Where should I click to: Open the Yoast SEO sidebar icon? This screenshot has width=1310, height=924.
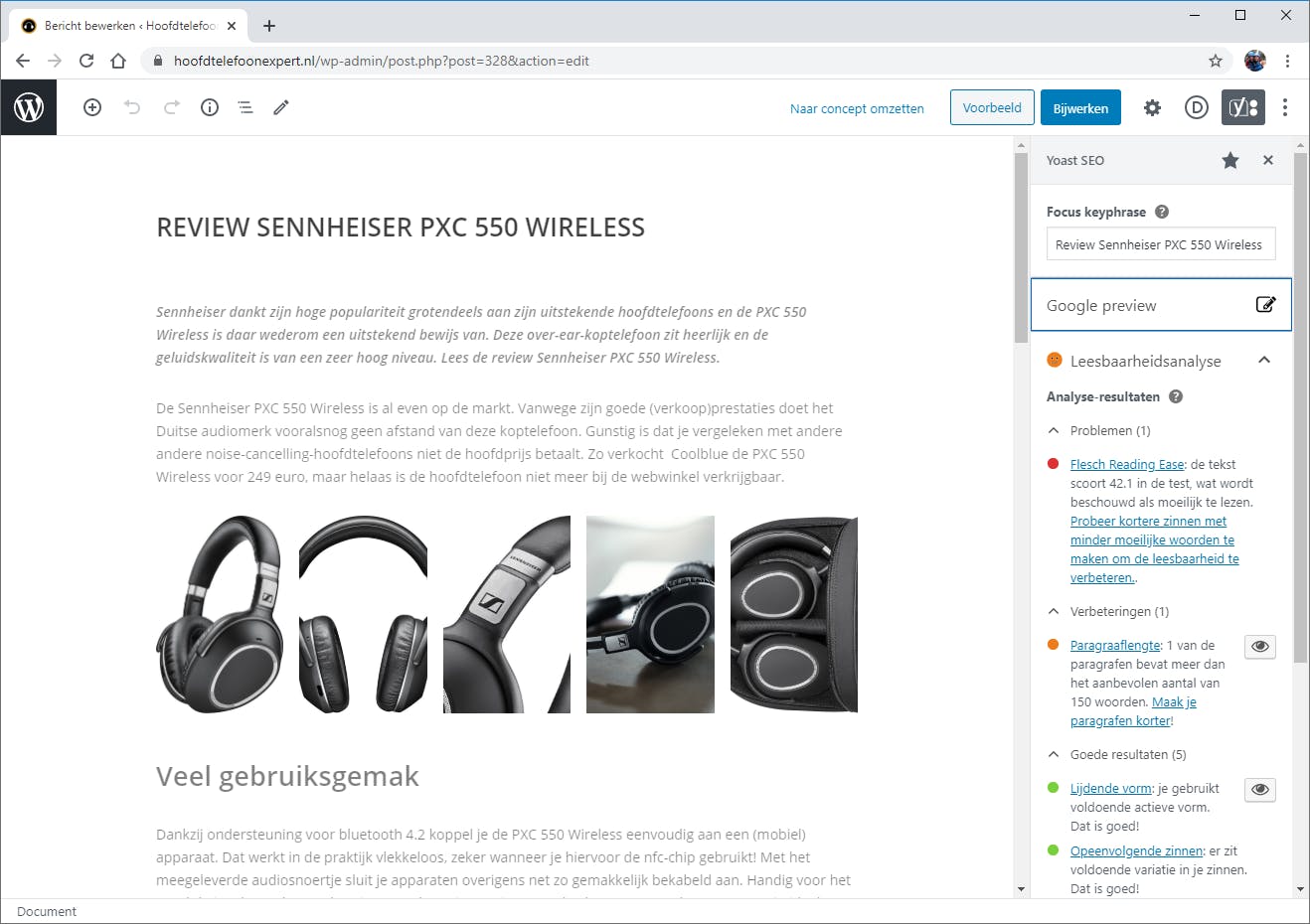(1242, 107)
